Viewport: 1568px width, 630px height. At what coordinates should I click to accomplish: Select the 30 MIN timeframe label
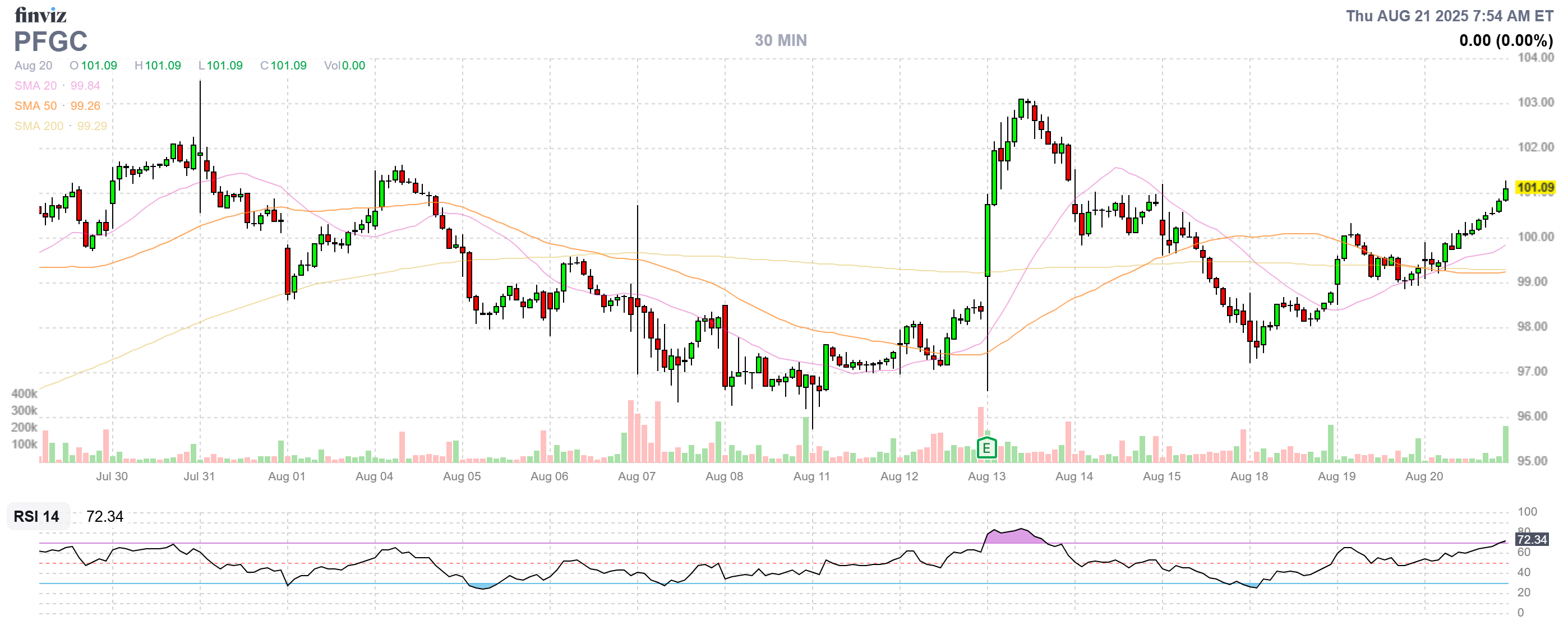pos(780,40)
